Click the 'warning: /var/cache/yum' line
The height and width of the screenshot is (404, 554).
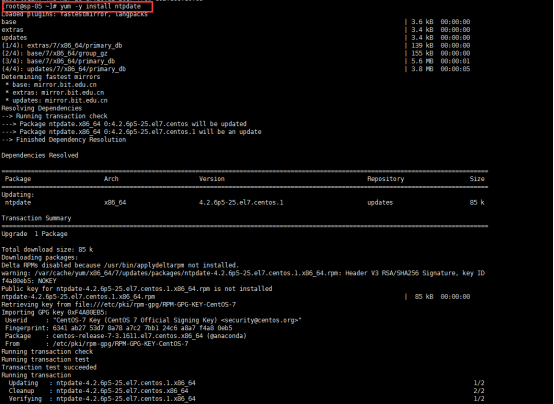[243, 273]
